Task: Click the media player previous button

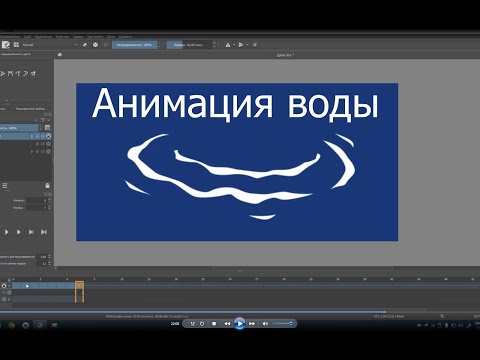Action: pos(227,324)
